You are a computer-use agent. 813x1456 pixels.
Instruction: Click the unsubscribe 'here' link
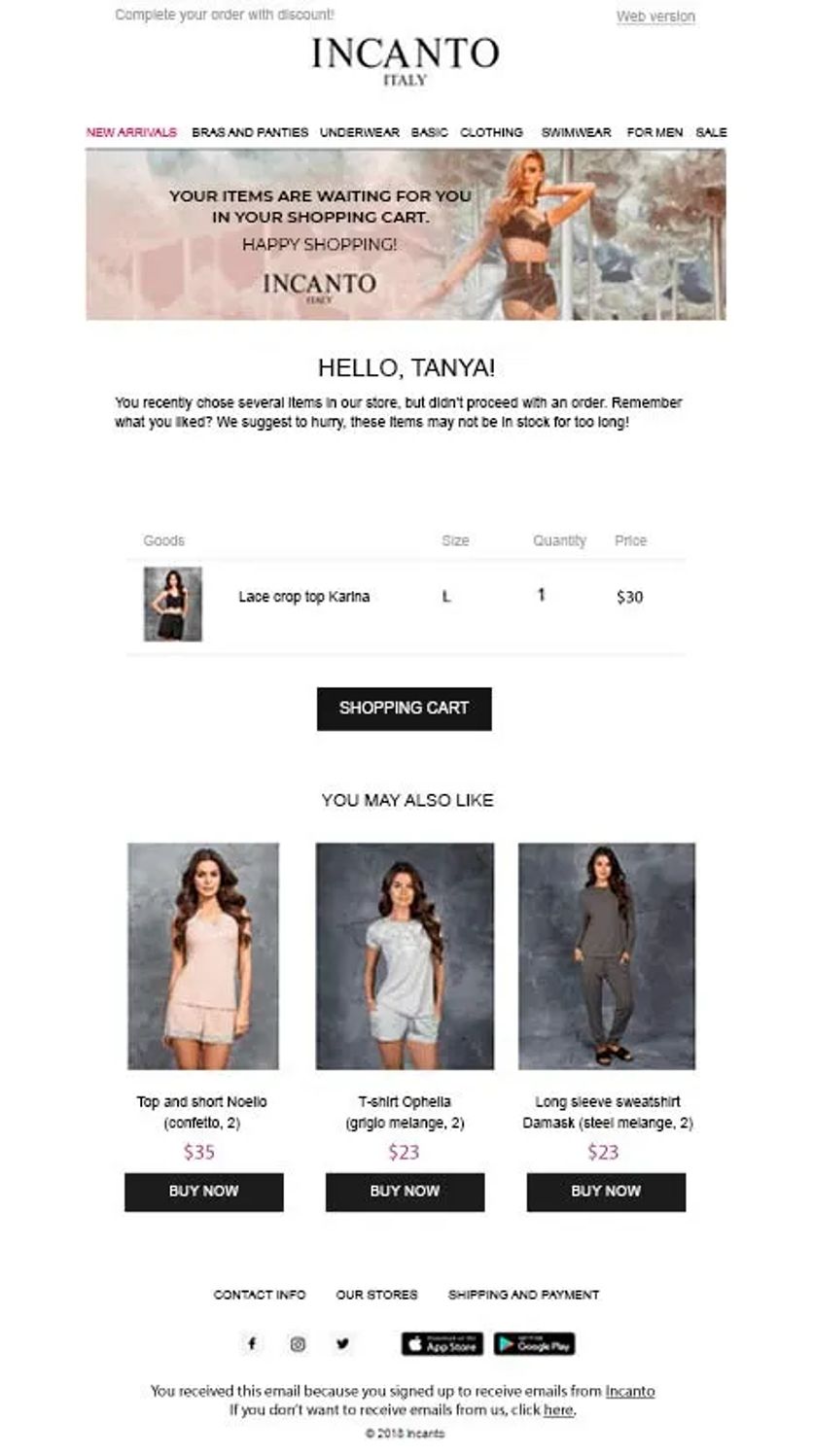[558, 1409]
